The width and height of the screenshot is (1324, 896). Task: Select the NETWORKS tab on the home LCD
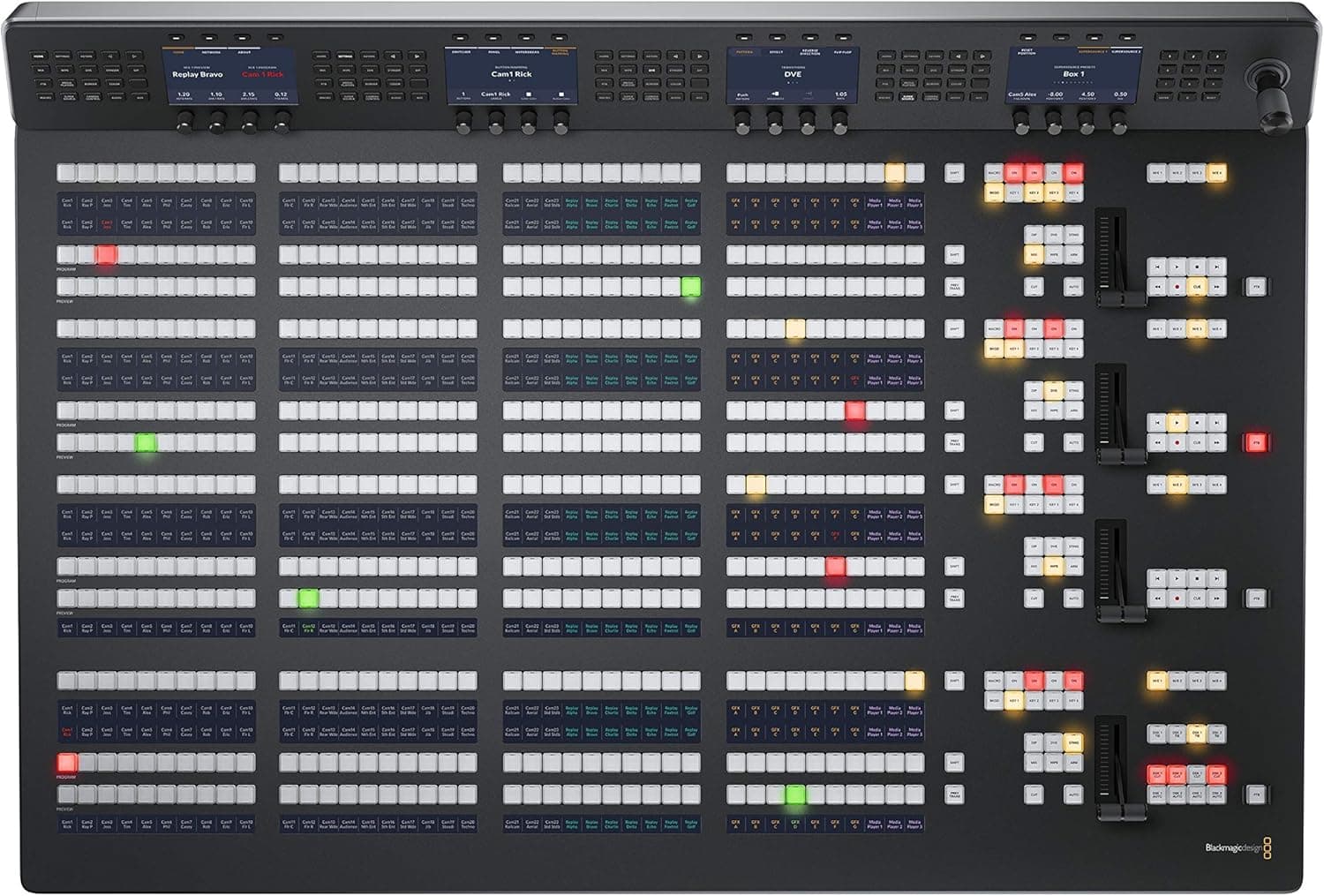209,52
